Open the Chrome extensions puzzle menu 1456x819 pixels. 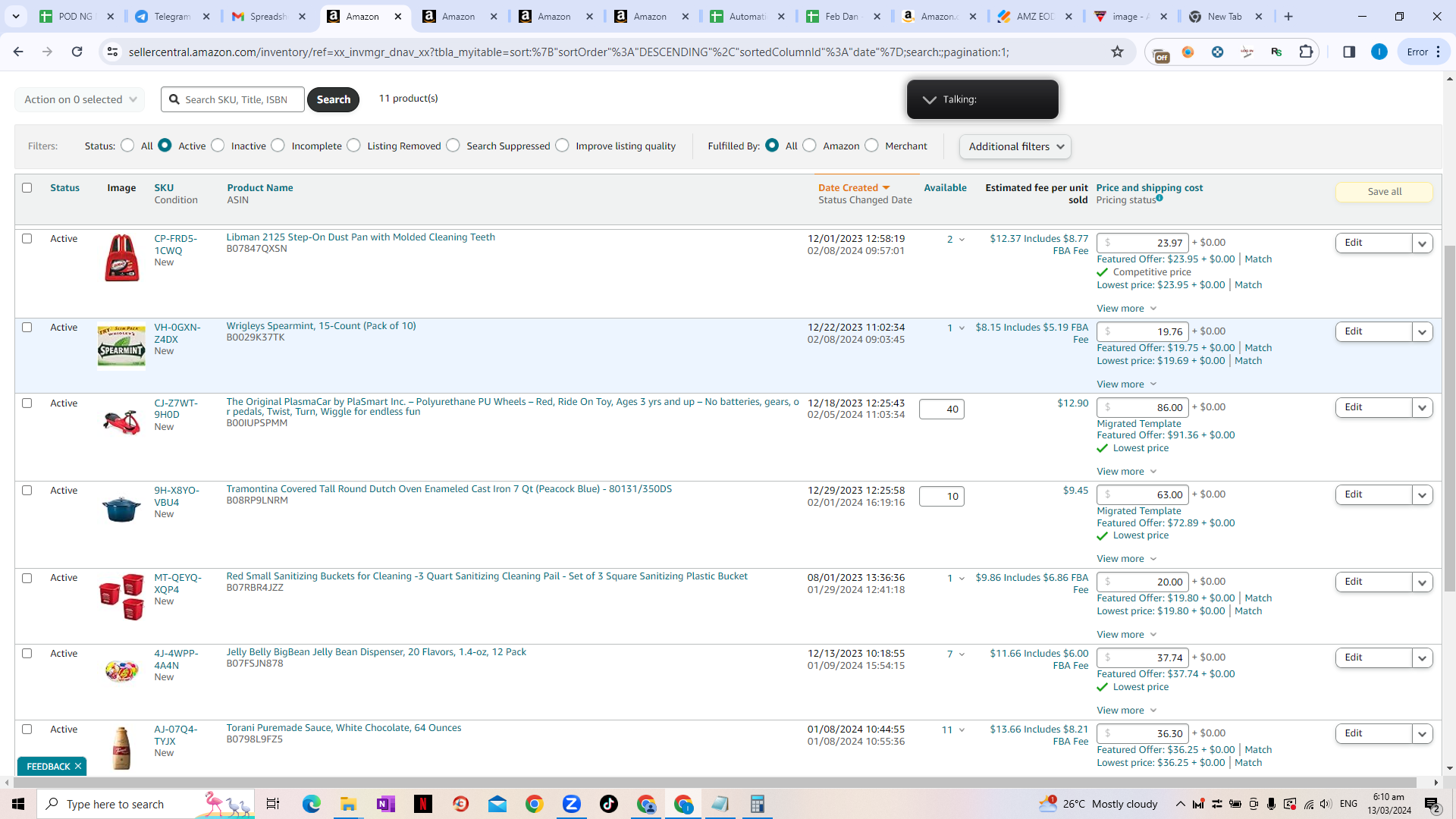pos(1306,52)
